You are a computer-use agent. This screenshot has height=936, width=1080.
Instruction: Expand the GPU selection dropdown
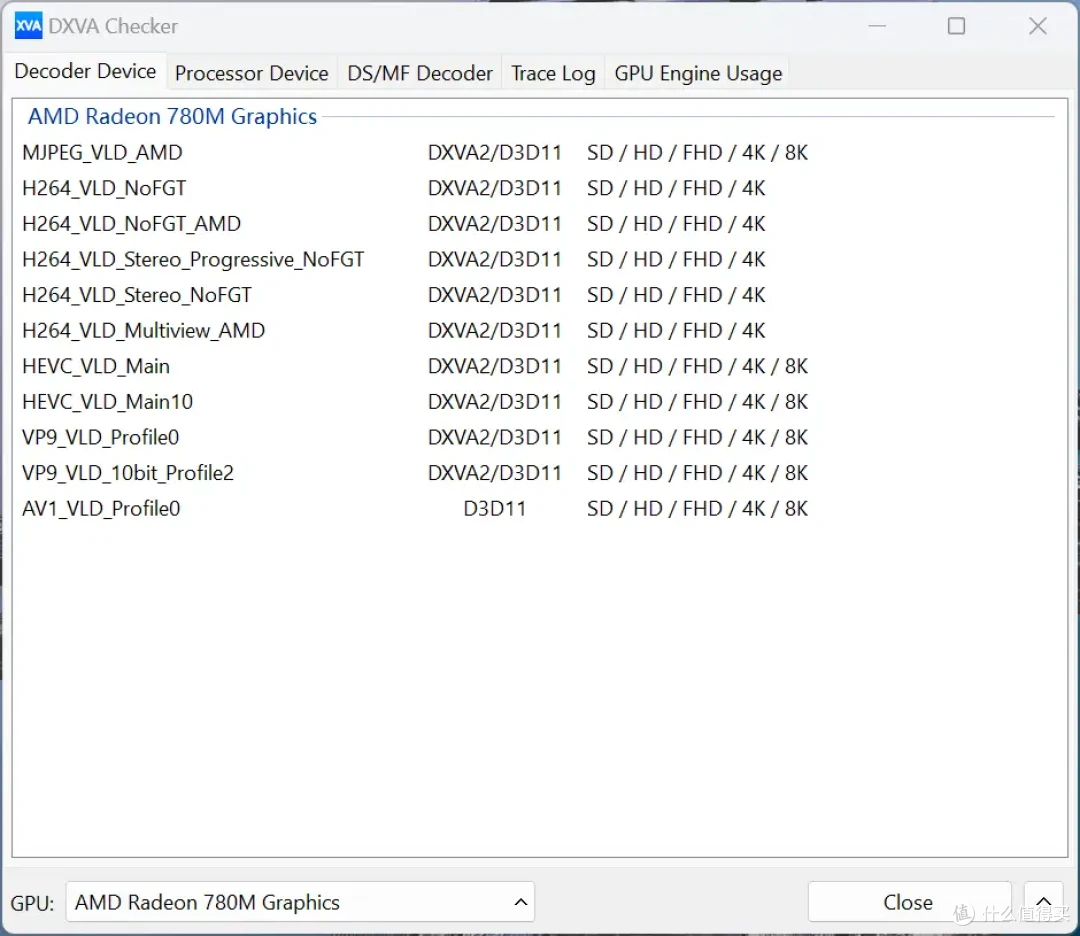pyautogui.click(x=300, y=902)
